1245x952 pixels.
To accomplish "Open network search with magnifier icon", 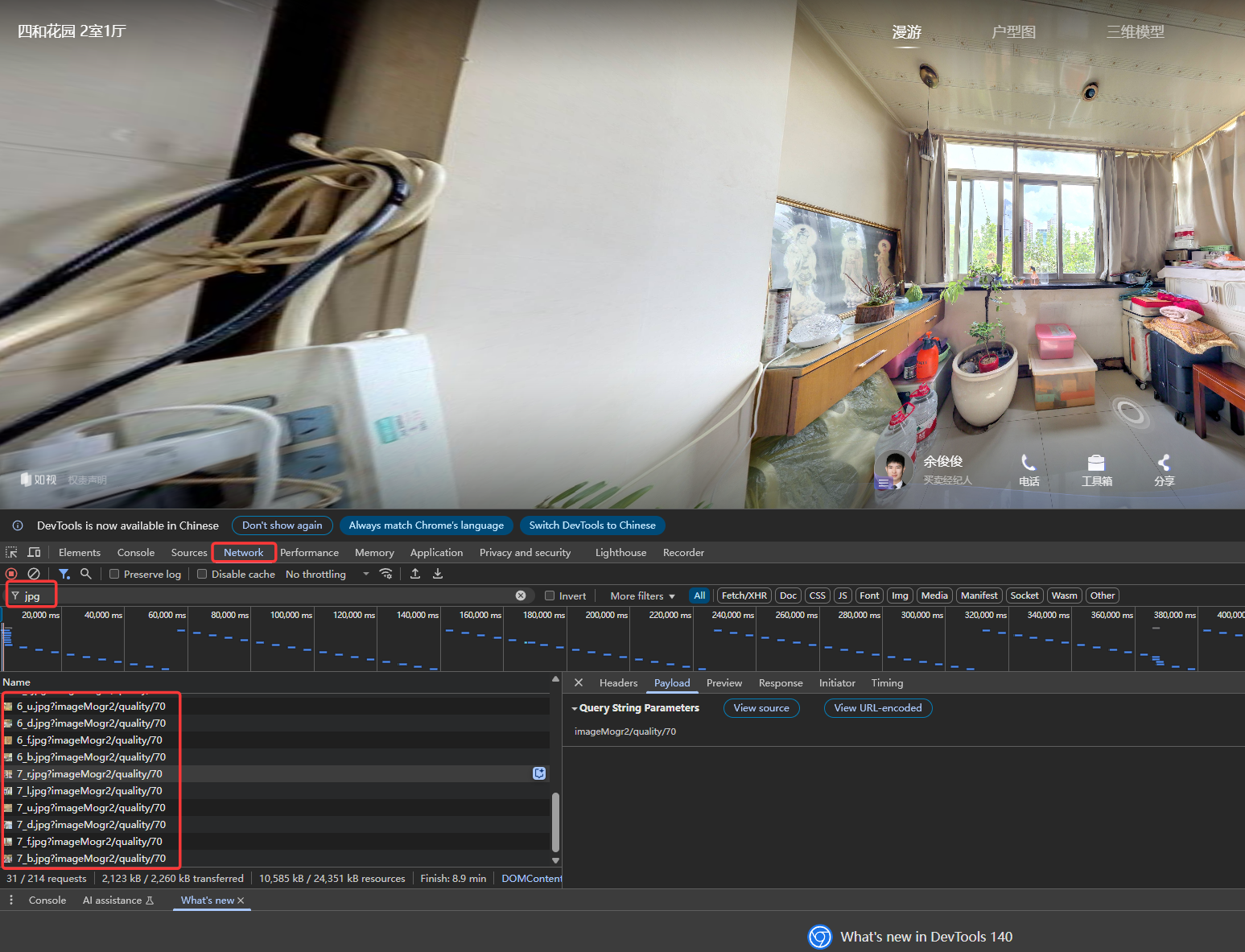I will pyautogui.click(x=86, y=574).
